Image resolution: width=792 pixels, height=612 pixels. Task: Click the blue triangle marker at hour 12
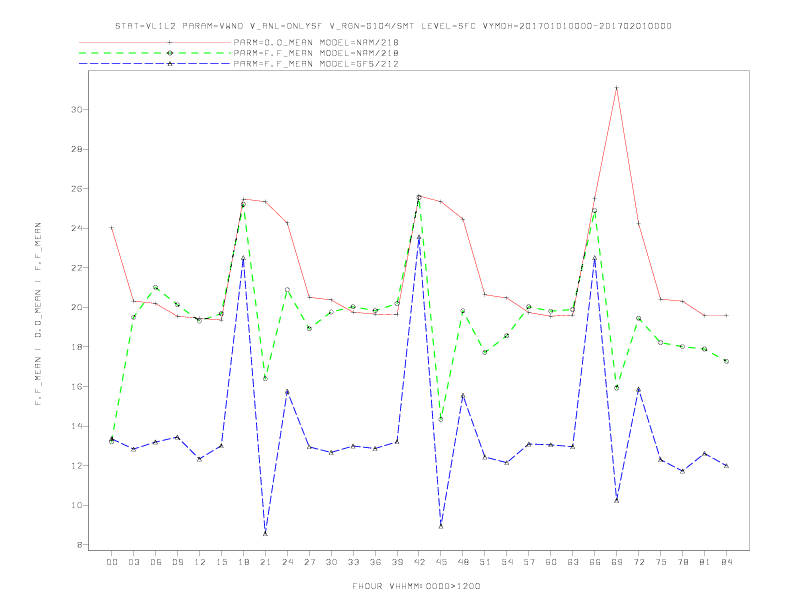pyautogui.click(x=200, y=459)
